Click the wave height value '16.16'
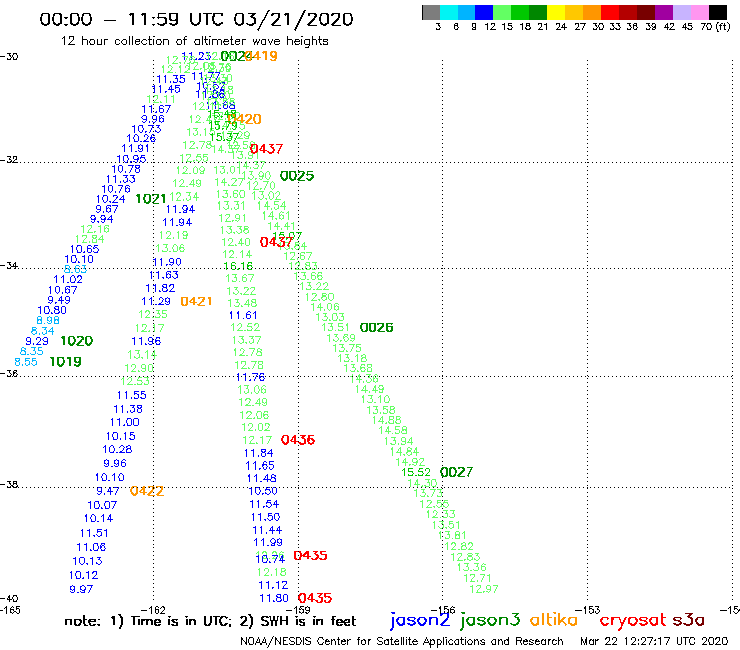The height and width of the screenshot is (650, 740). pyautogui.click(x=238, y=266)
